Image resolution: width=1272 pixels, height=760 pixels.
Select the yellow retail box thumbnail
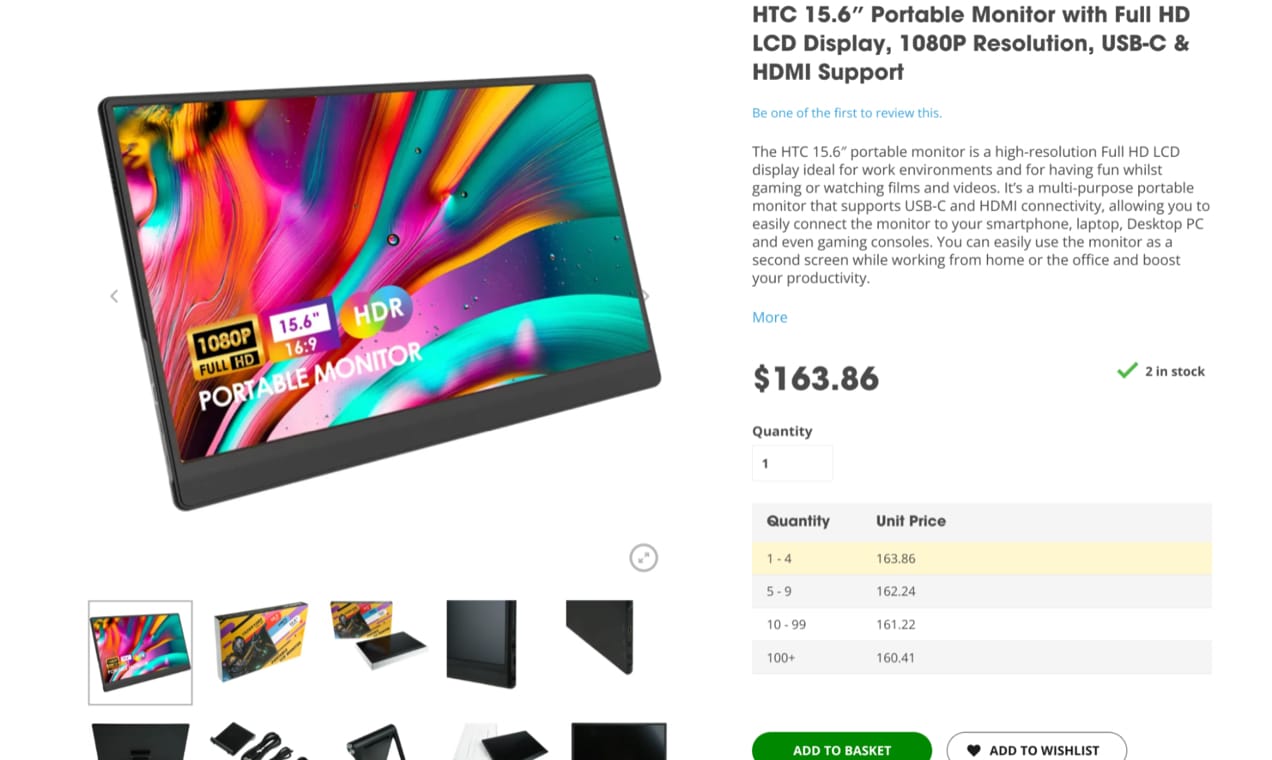(261, 641)
